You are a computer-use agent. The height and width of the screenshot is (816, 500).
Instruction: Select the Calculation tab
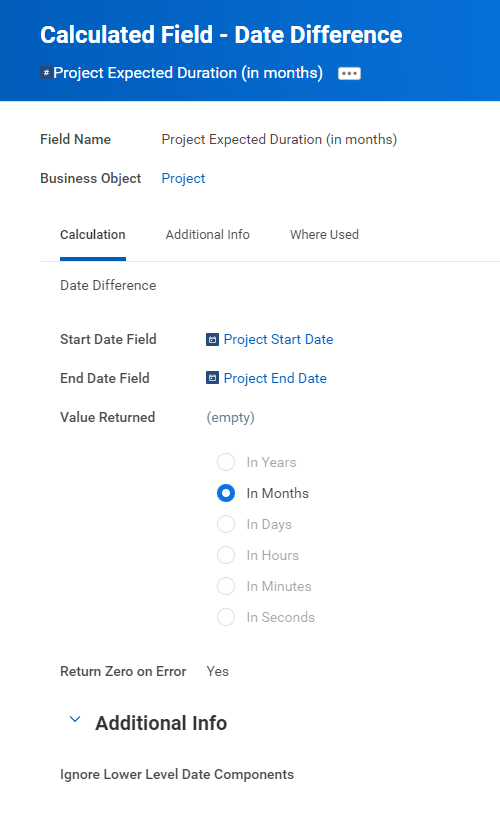coord(93,235)
